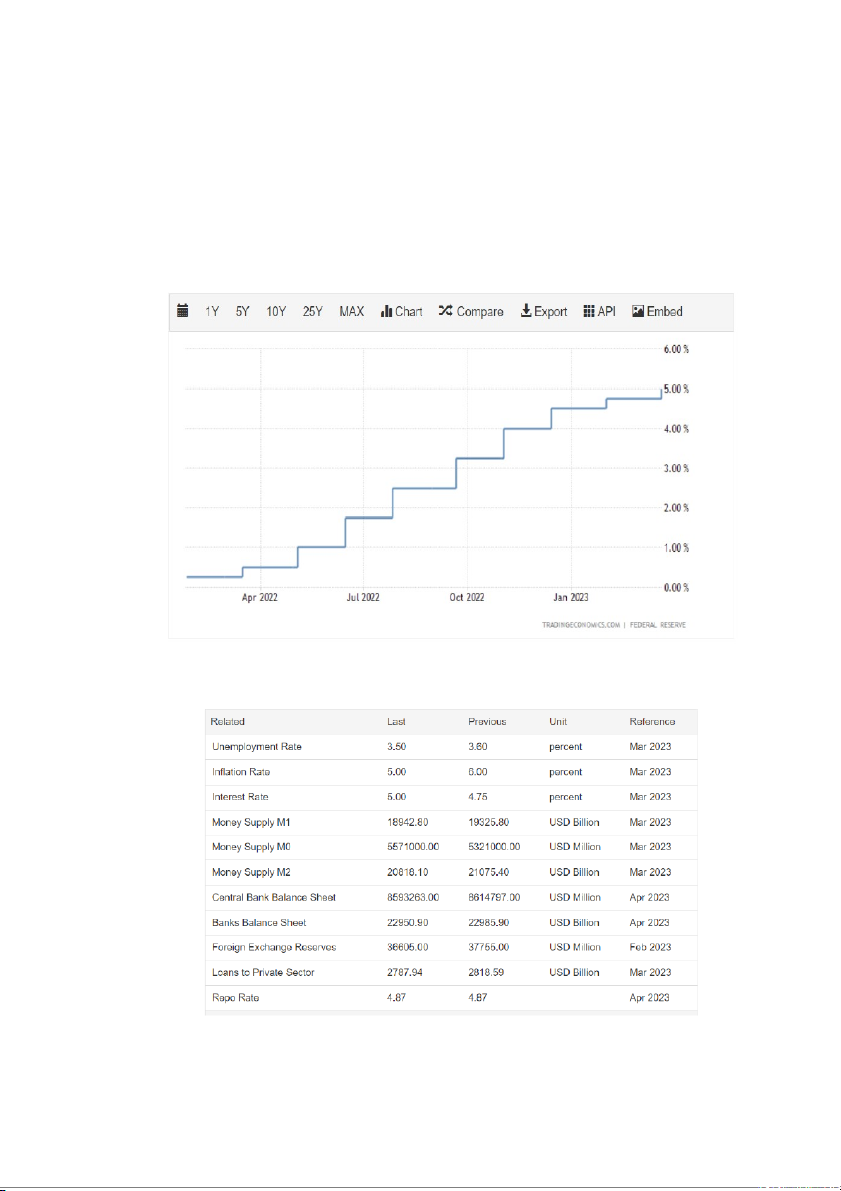
Task: Switch to the 5Y time range
Action: 242,311
